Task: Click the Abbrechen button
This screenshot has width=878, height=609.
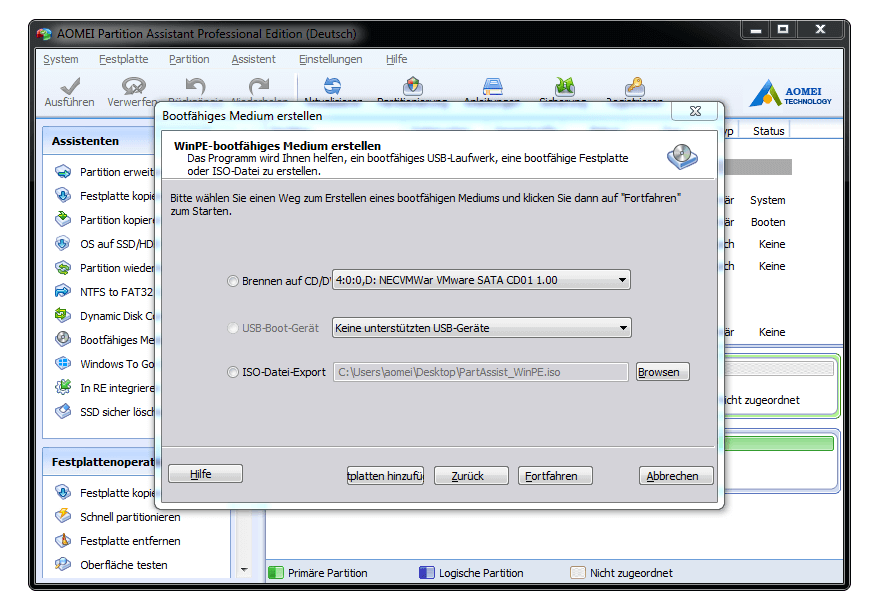Action: [x=676, y=476]
